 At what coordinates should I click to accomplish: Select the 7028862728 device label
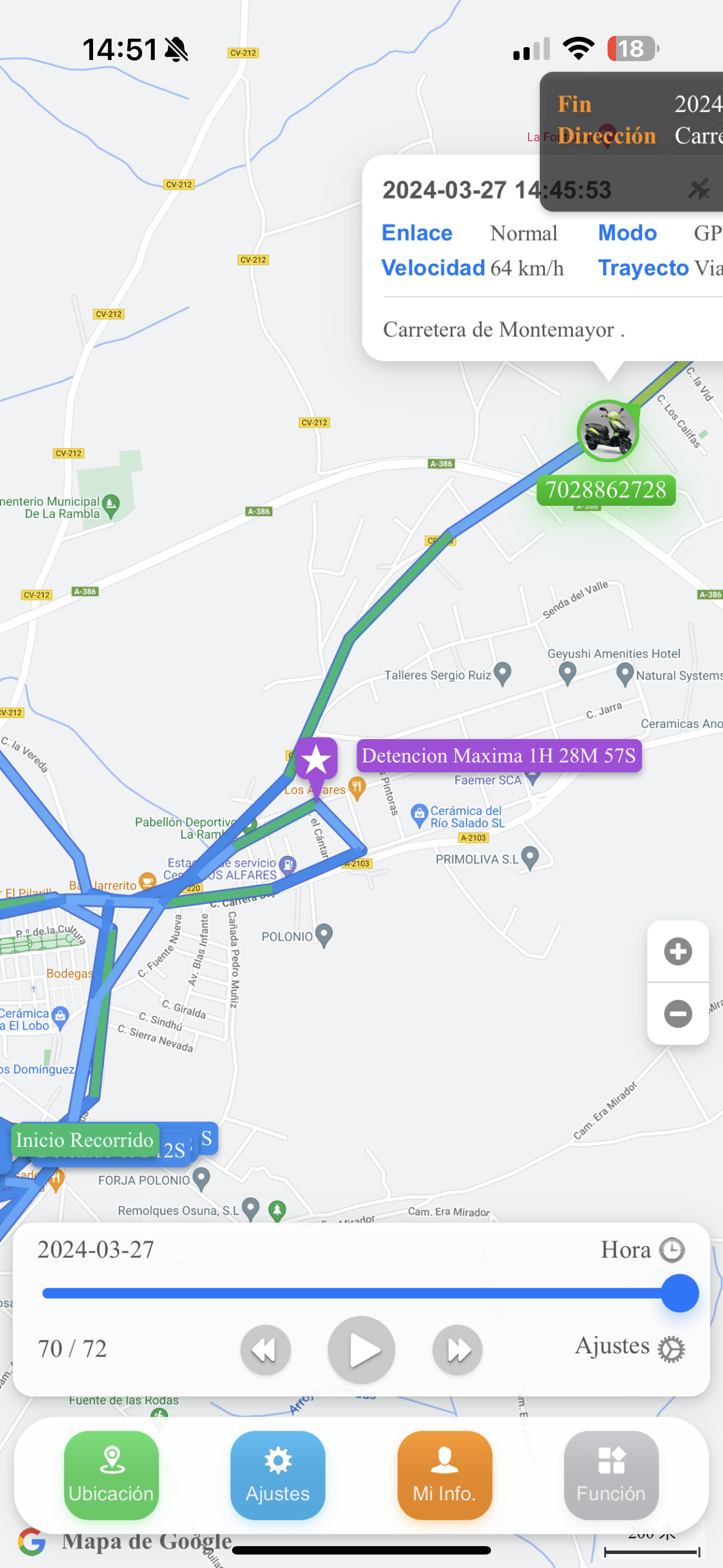(606, 490)
